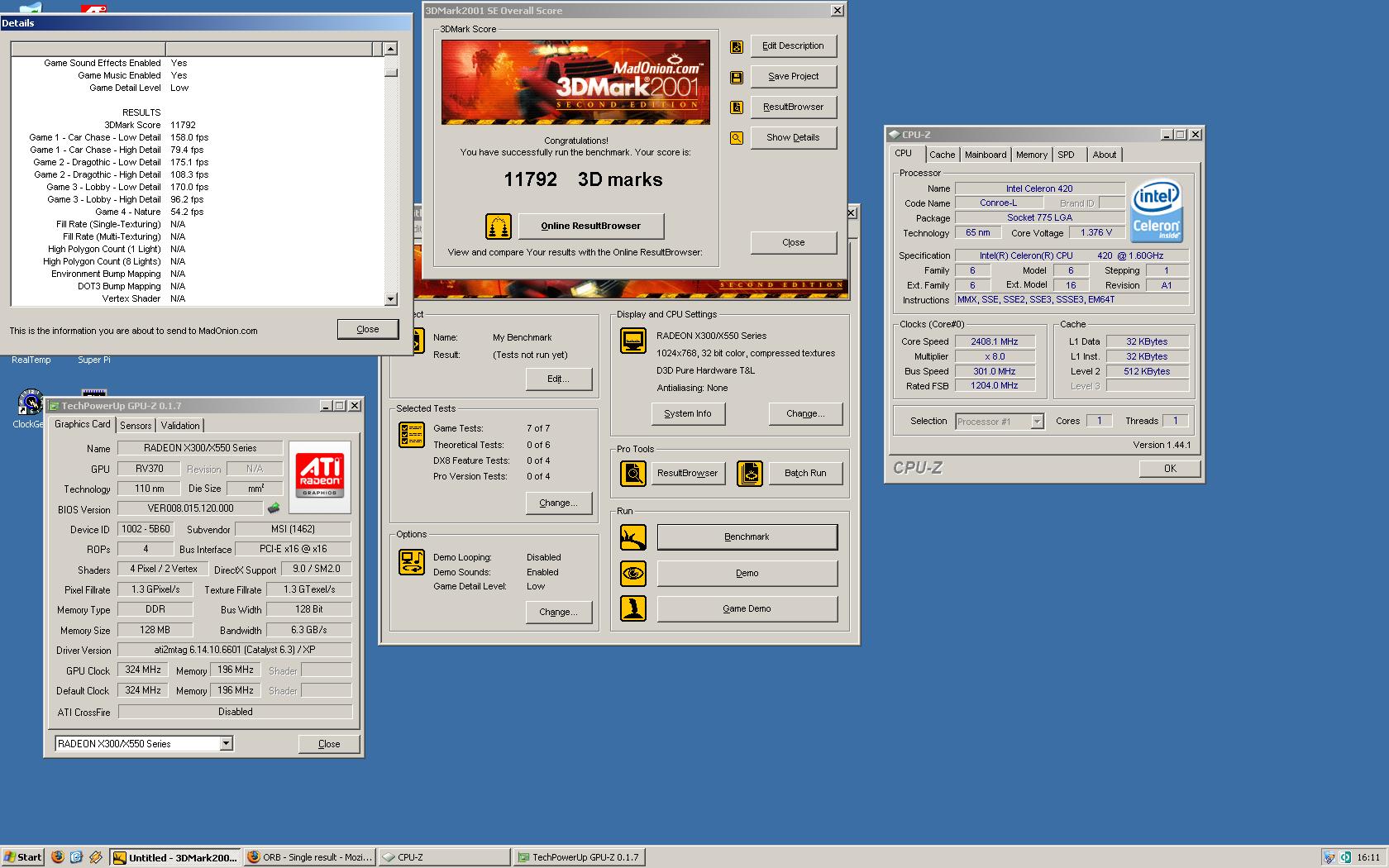Click the System Info button

(x=688, y=413)
